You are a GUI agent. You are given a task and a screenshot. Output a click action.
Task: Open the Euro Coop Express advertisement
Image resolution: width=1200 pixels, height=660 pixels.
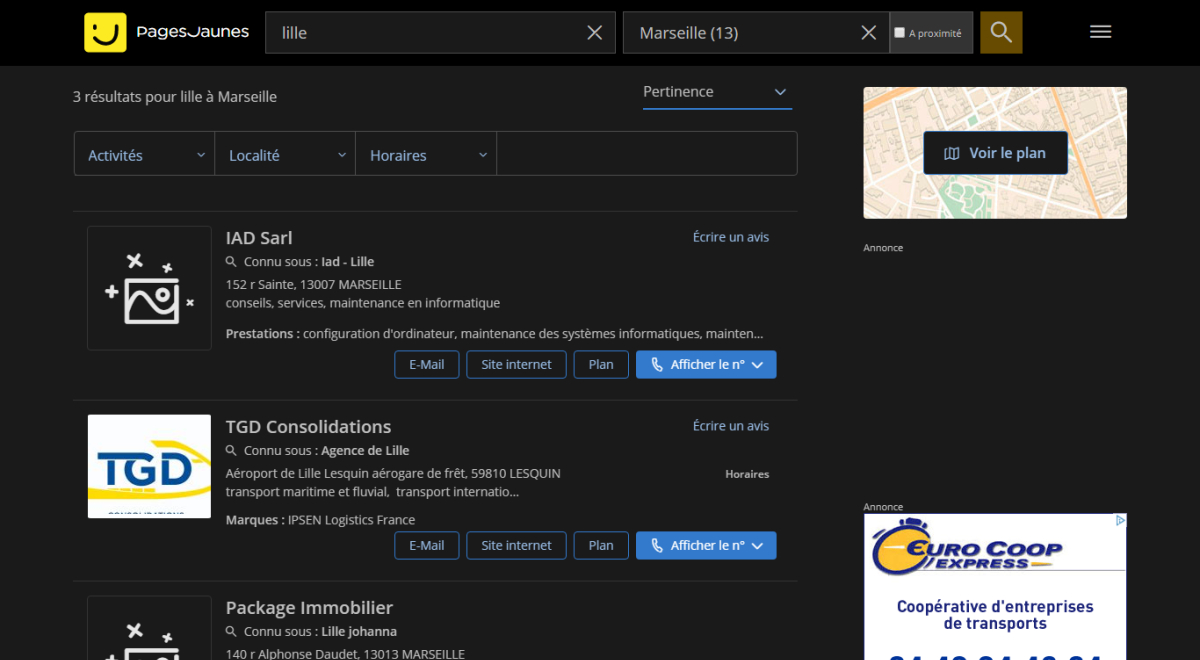[x=995, y=586]
